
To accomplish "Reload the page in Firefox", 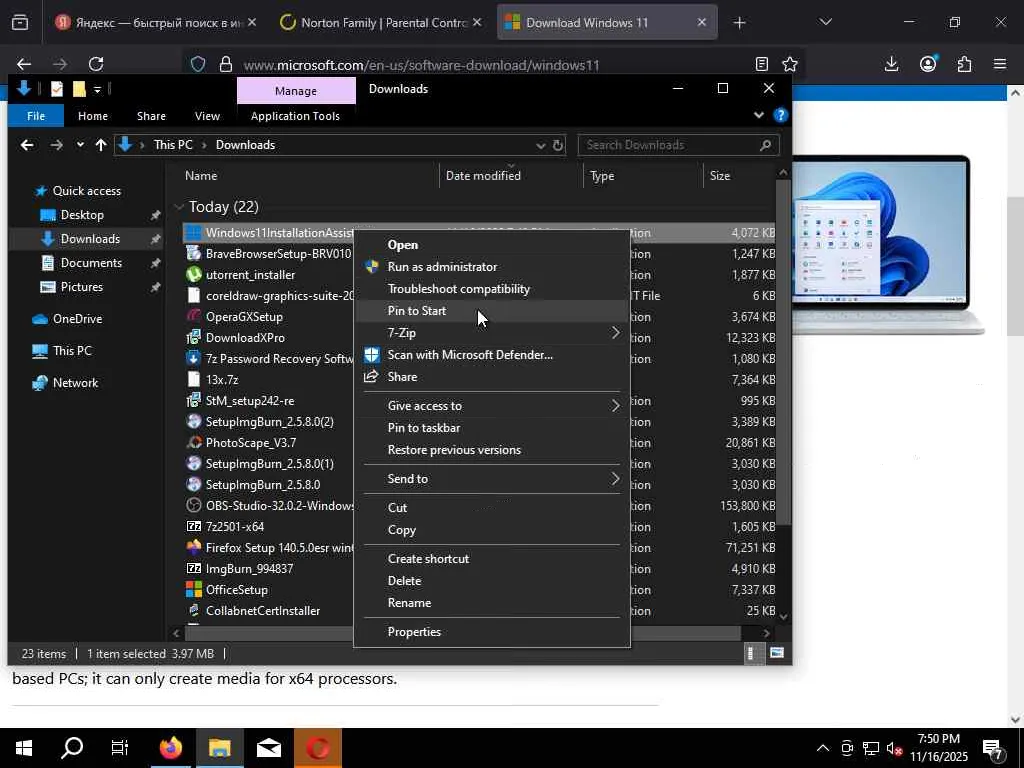I will point(96,64).
